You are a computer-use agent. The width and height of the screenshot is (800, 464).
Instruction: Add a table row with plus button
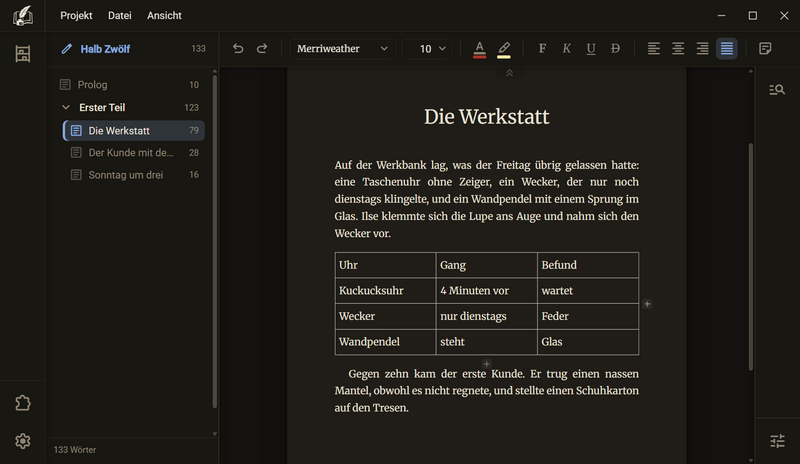487,364
